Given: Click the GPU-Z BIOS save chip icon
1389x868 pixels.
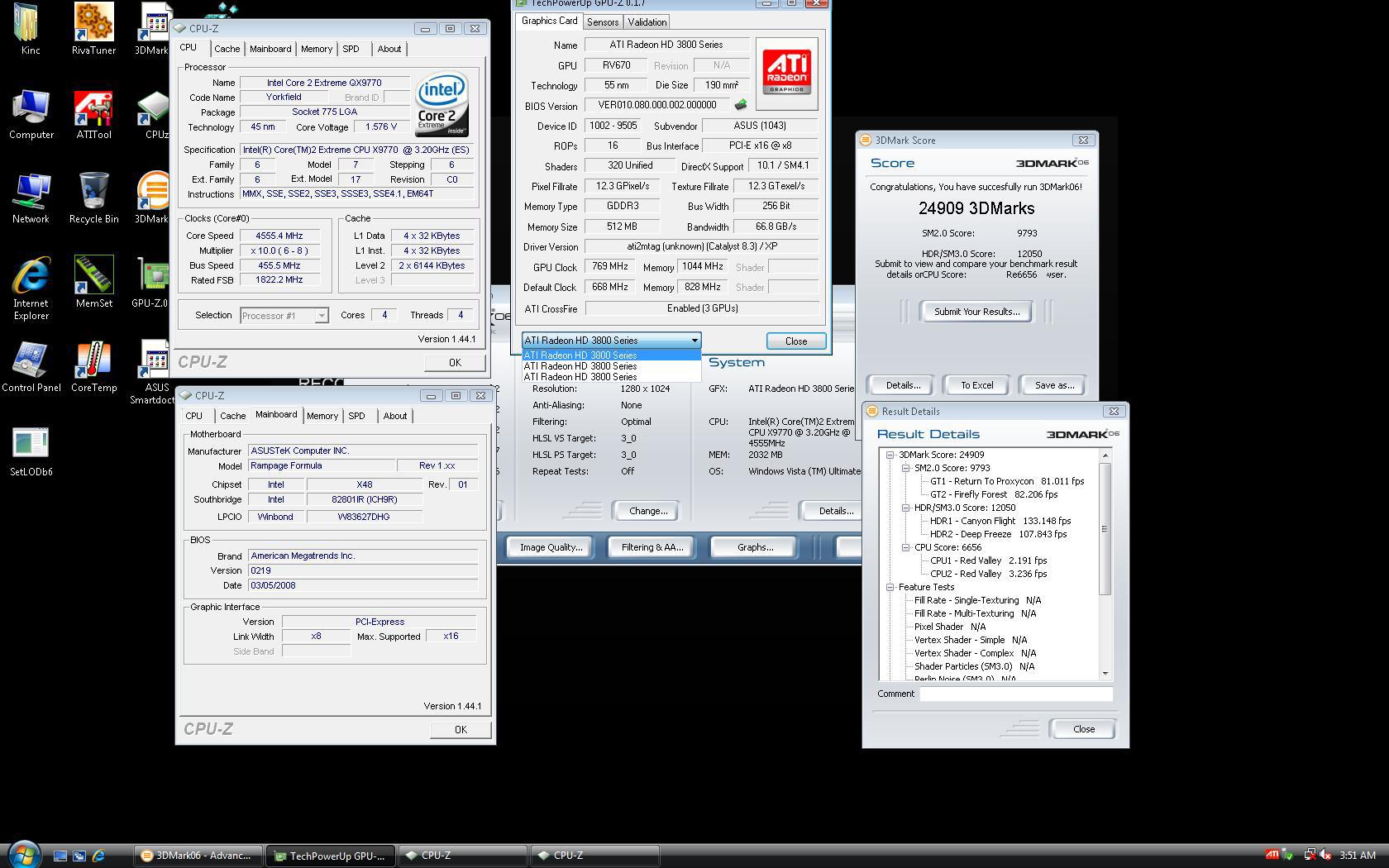Looking at the screenshot, I should (741, 105).
